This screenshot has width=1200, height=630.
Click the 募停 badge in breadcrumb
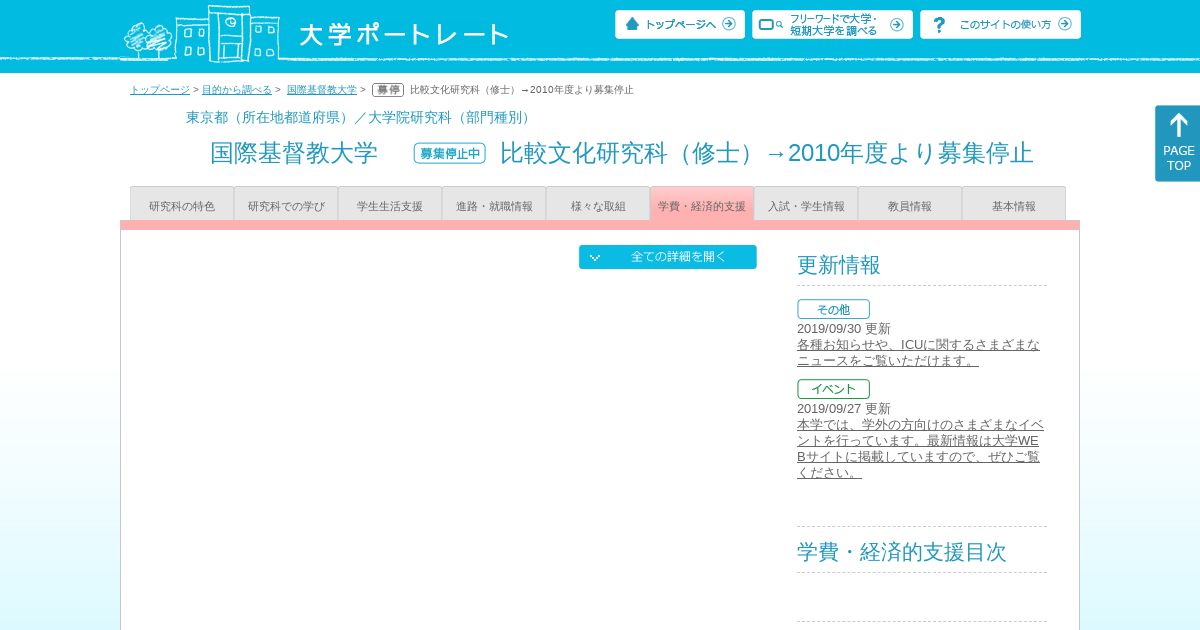point(388,90)
